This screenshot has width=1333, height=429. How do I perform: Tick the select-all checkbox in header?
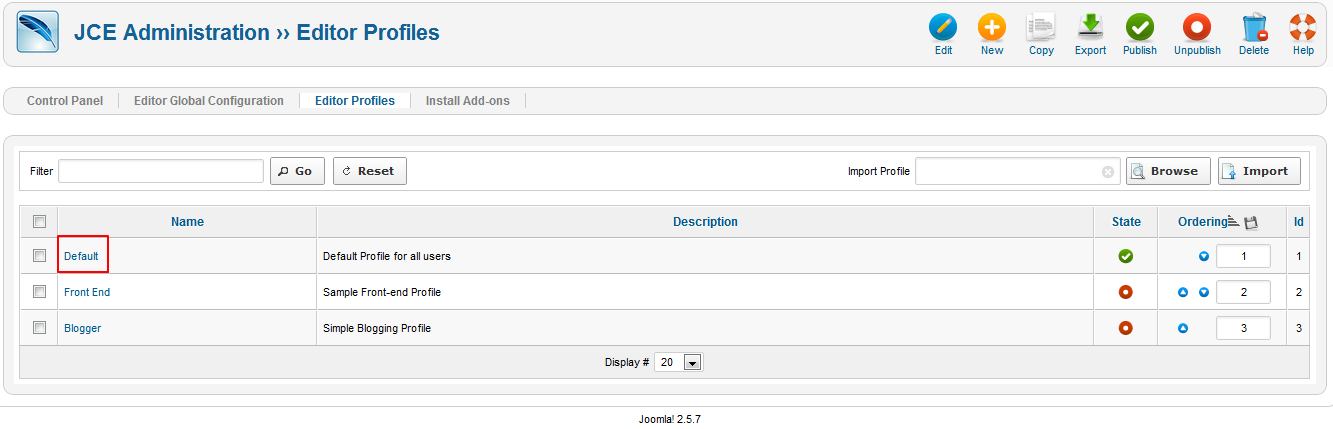tap(39, 221)
